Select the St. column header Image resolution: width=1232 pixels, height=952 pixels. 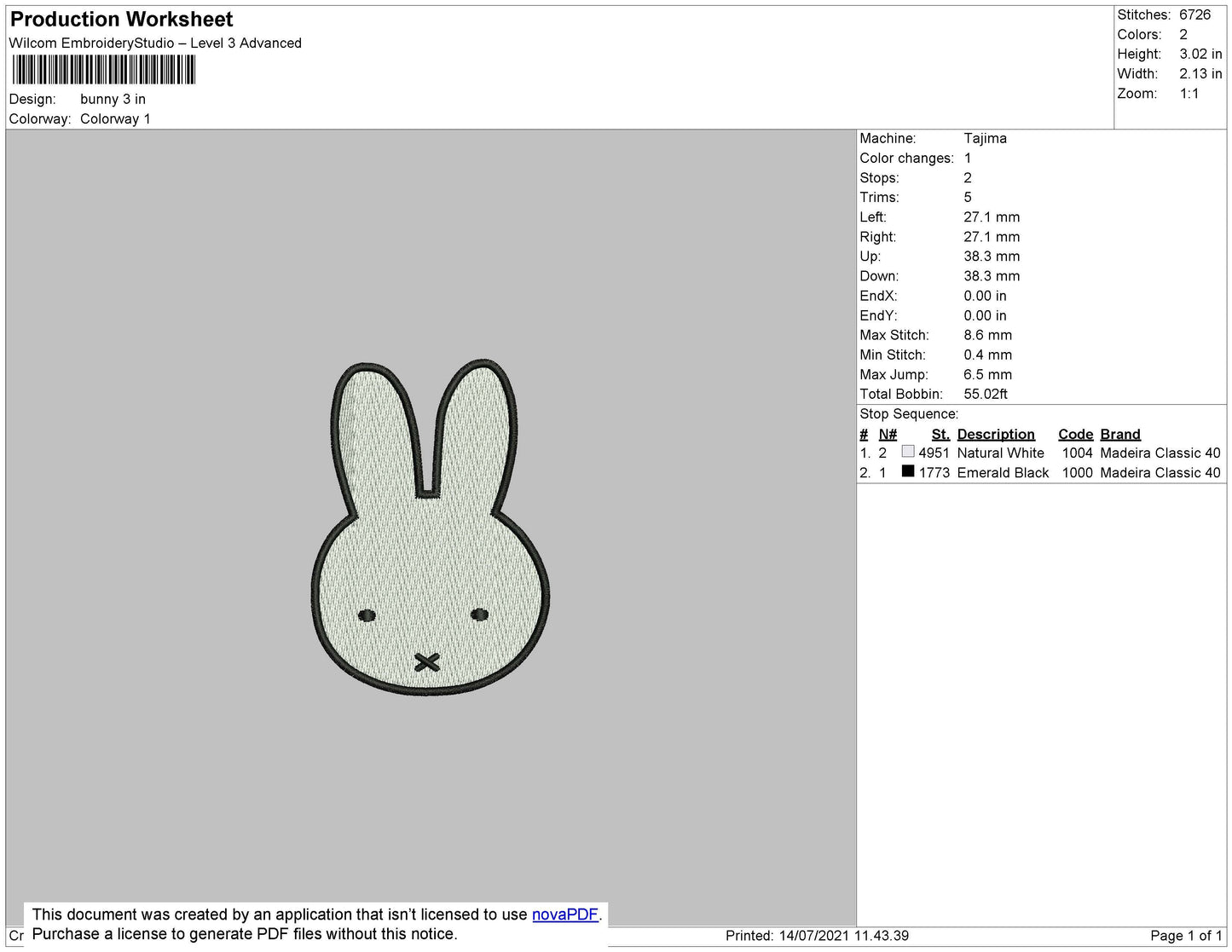point(940,435)
